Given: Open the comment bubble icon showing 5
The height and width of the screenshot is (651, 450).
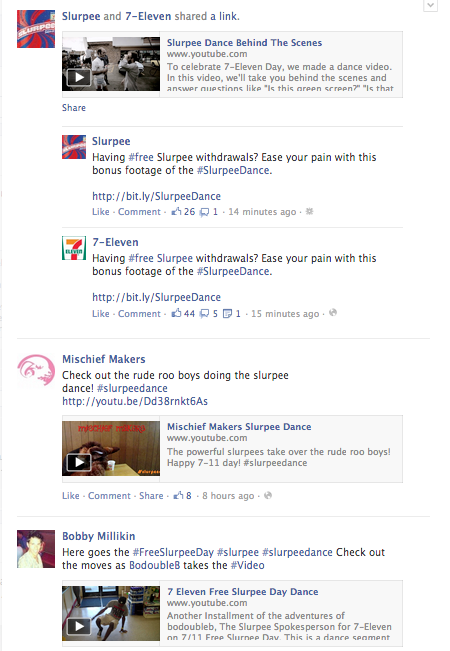Looking at the screenshot, I should point(204,313).
